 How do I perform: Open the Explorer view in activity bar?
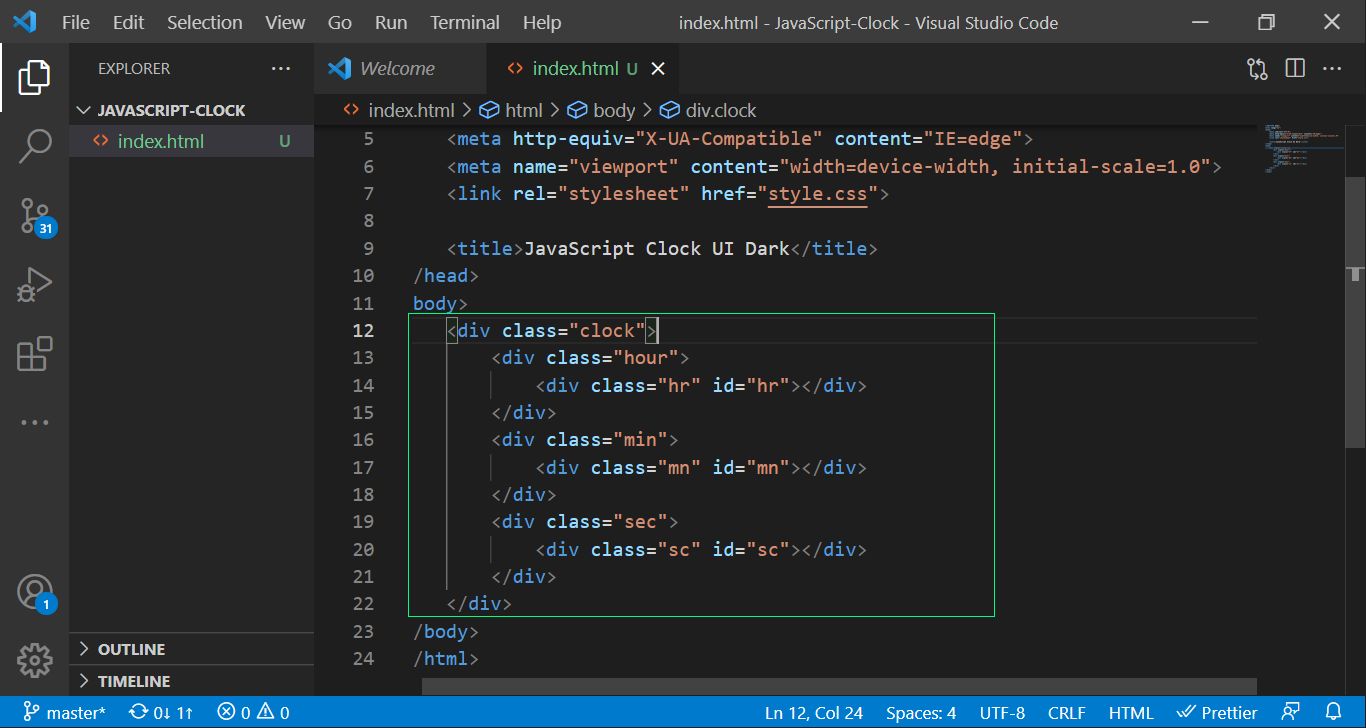[x=34, y=78]
